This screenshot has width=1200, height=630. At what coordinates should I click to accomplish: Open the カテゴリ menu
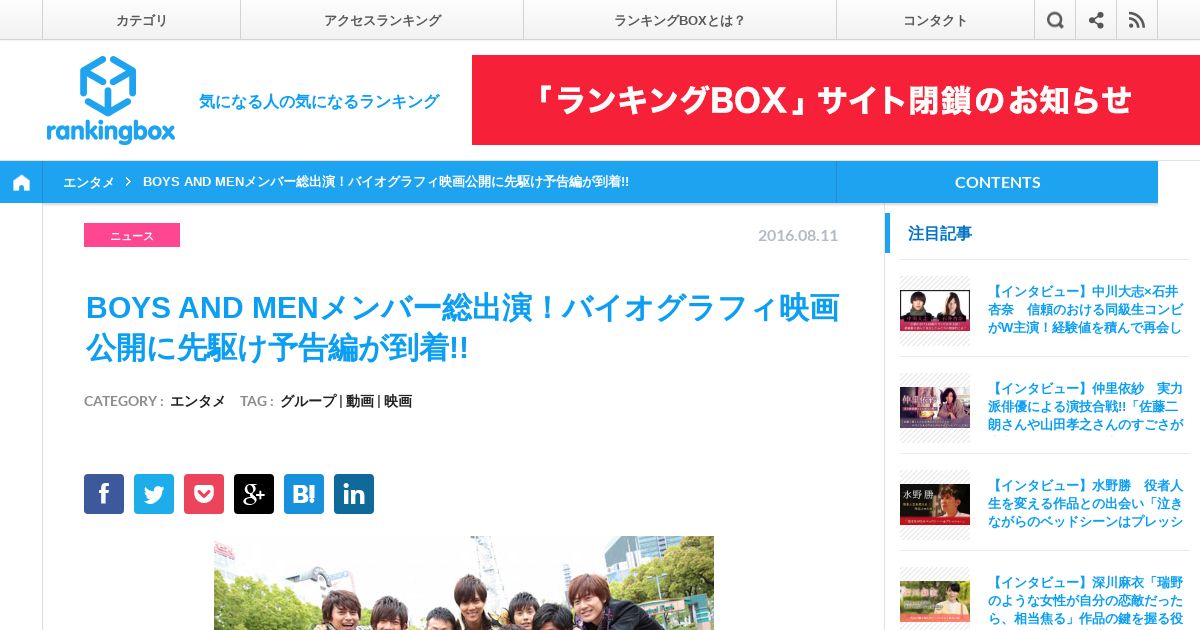tap(141, 20)
